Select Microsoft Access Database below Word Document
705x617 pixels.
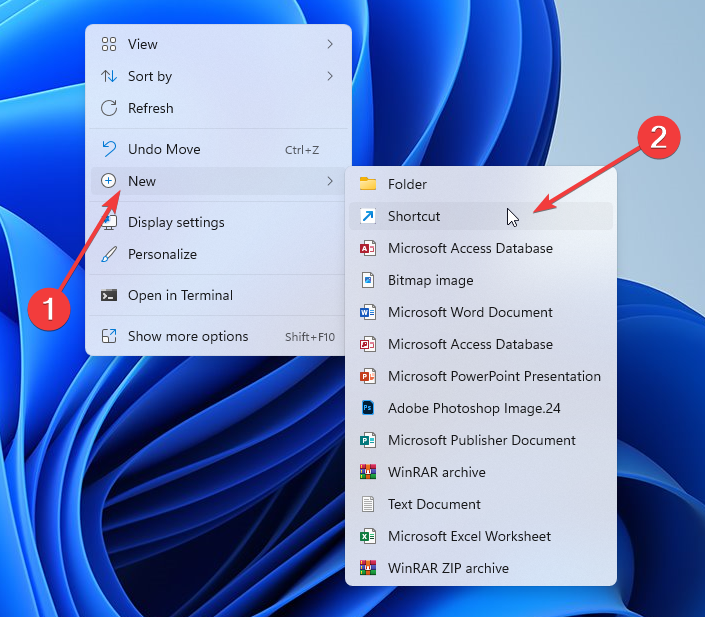pyautogui.click(x=481, y=344)
